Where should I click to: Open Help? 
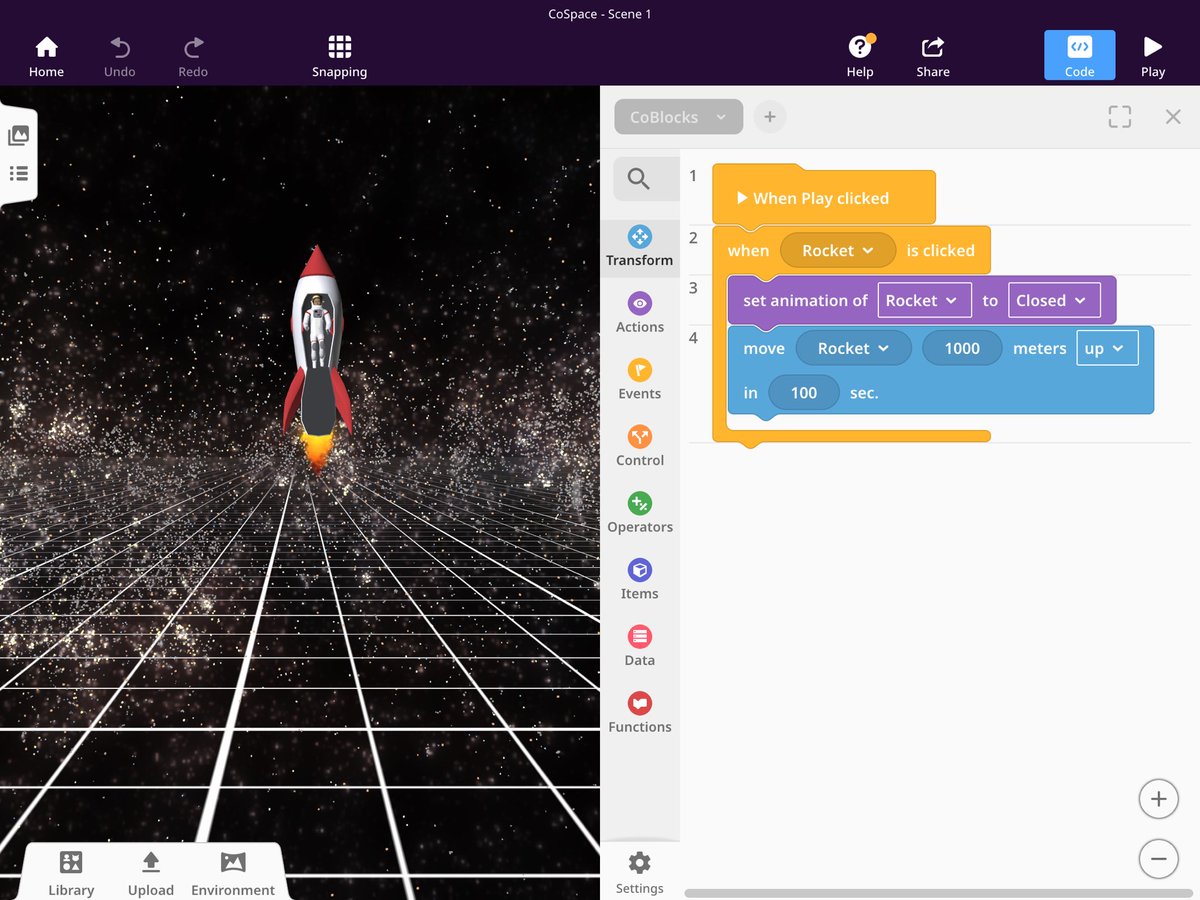point(860,57)
